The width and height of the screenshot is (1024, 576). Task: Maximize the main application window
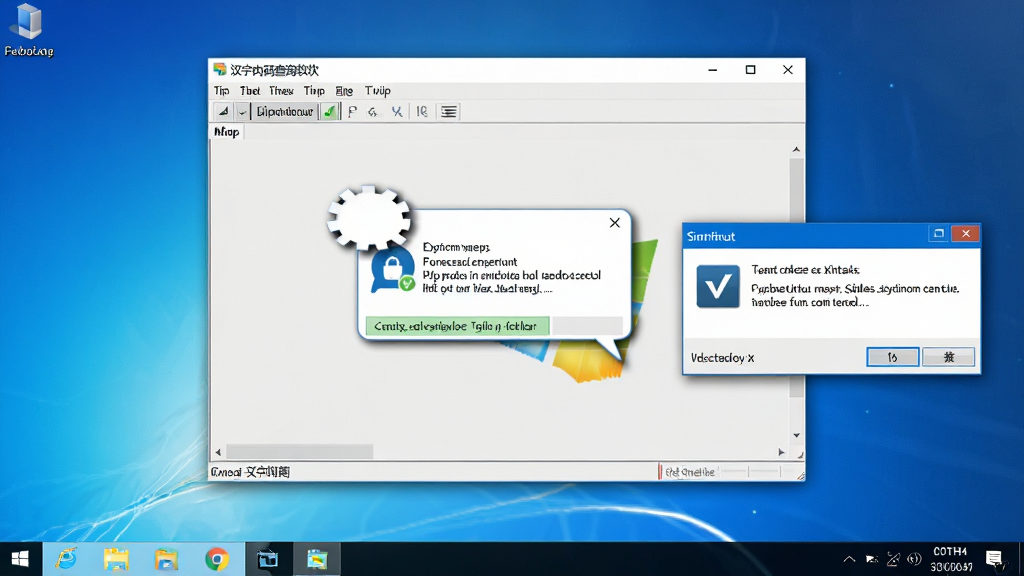click(750, 70)
